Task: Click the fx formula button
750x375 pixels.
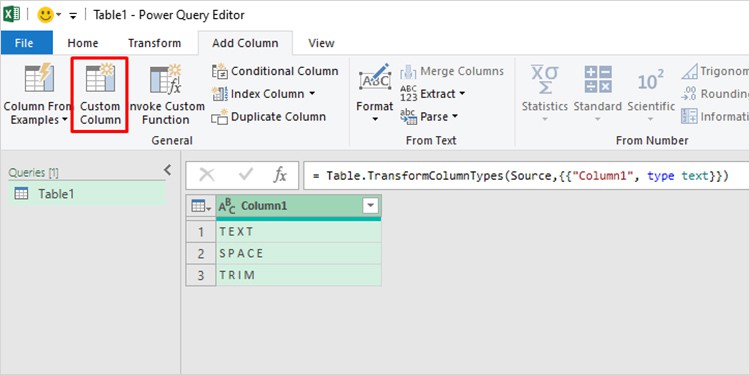Action: 280,176
